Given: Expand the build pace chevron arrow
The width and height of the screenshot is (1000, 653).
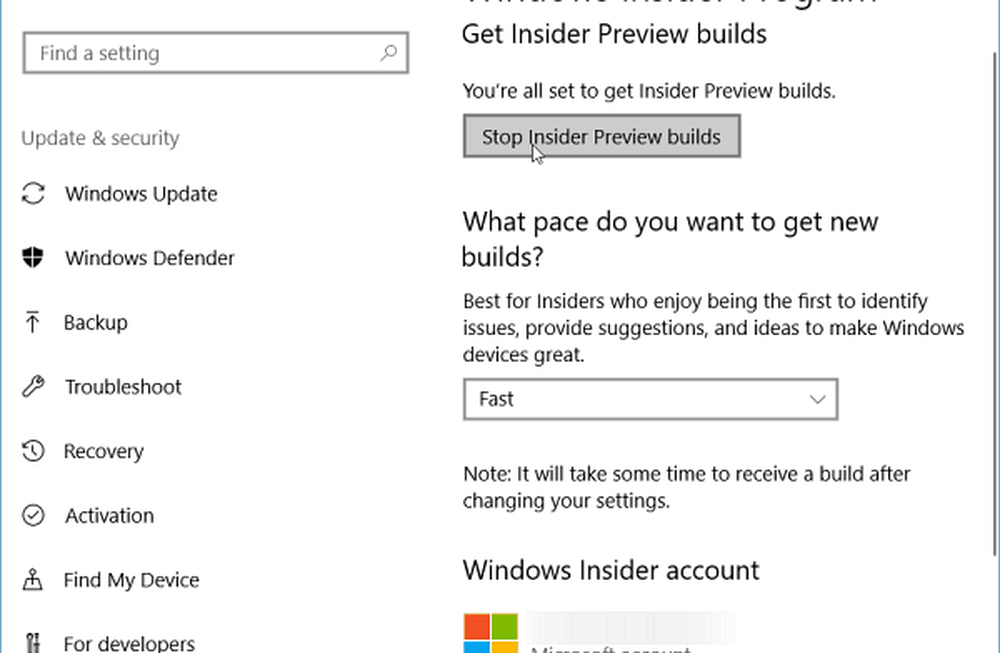Looking at the screenshot, I should pos(817,400).
